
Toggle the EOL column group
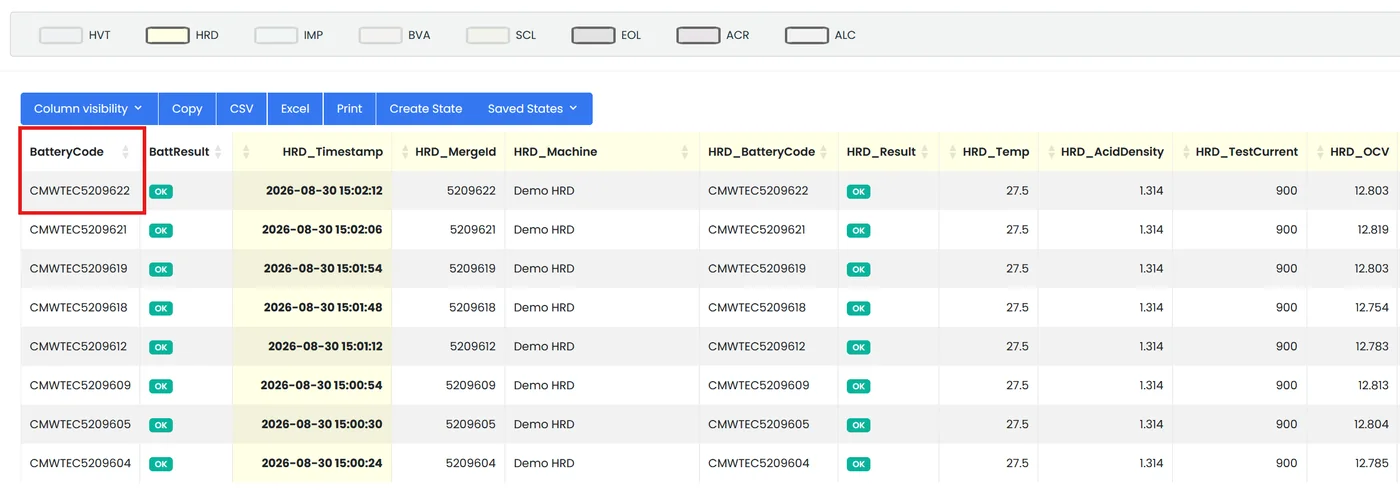click(x=593, y=35)
